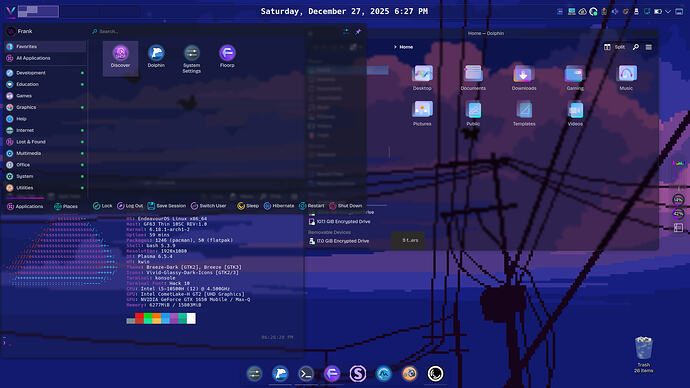Open the Education category
The height and width of the screenshot is (388, 690).
coord(45,84)
